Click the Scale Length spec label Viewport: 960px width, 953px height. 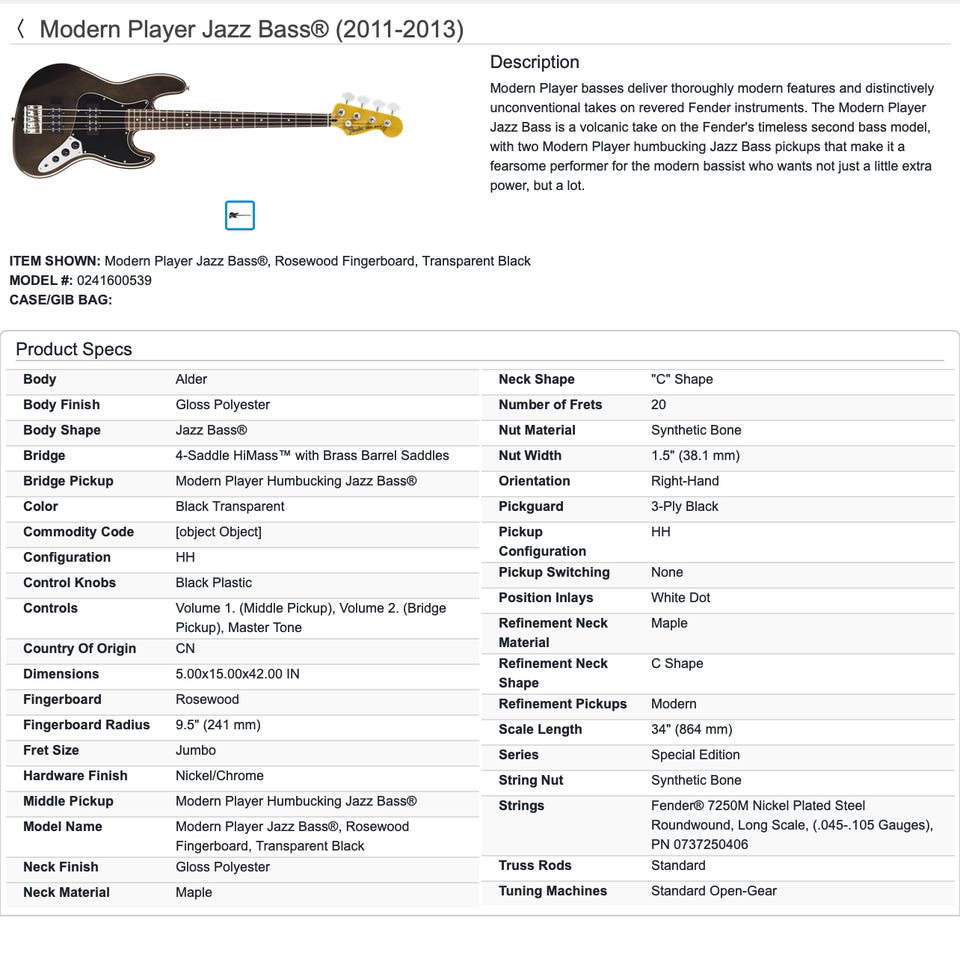(x=540, y=729)
